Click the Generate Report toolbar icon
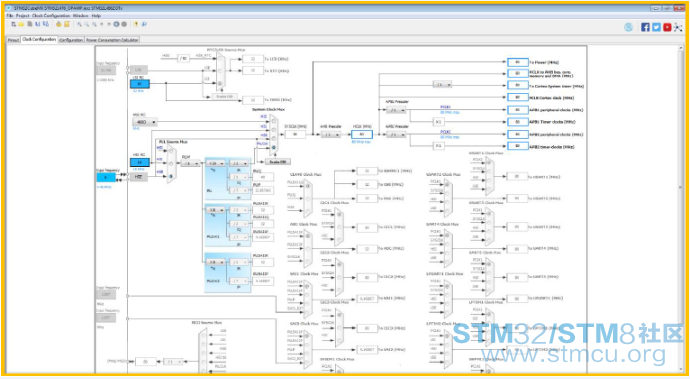Viewport: 690px width, 379px height. (67, 25)
